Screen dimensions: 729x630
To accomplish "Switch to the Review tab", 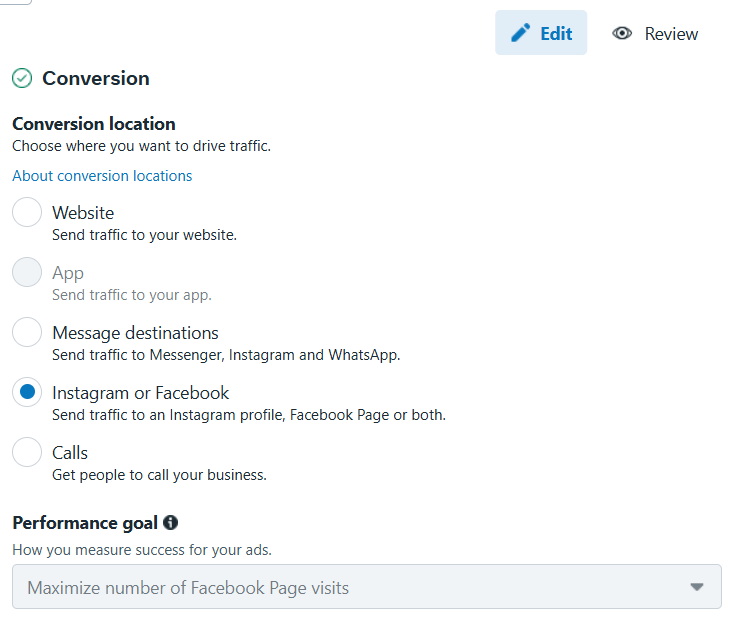I will 655,33.
